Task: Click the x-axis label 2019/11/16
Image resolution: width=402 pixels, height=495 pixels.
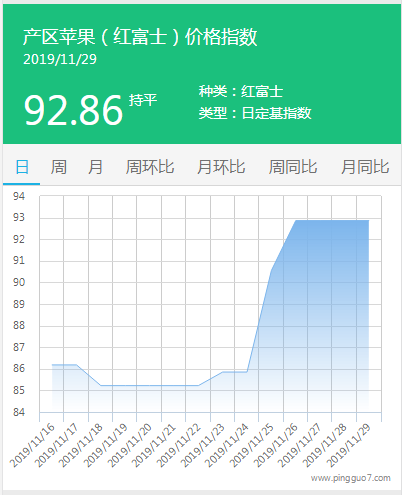Action: (x=32, y=445)
